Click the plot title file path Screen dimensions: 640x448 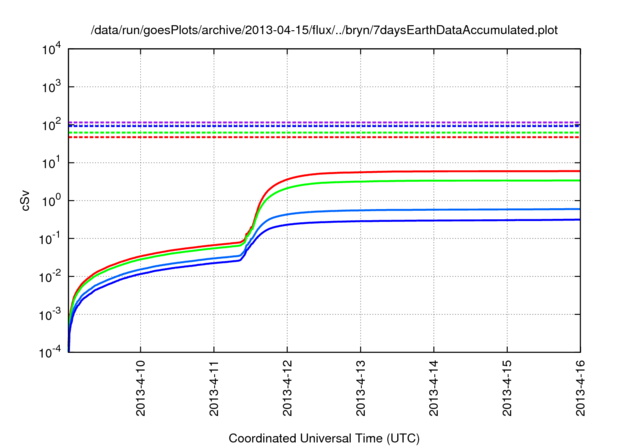[x=324, y=30]
